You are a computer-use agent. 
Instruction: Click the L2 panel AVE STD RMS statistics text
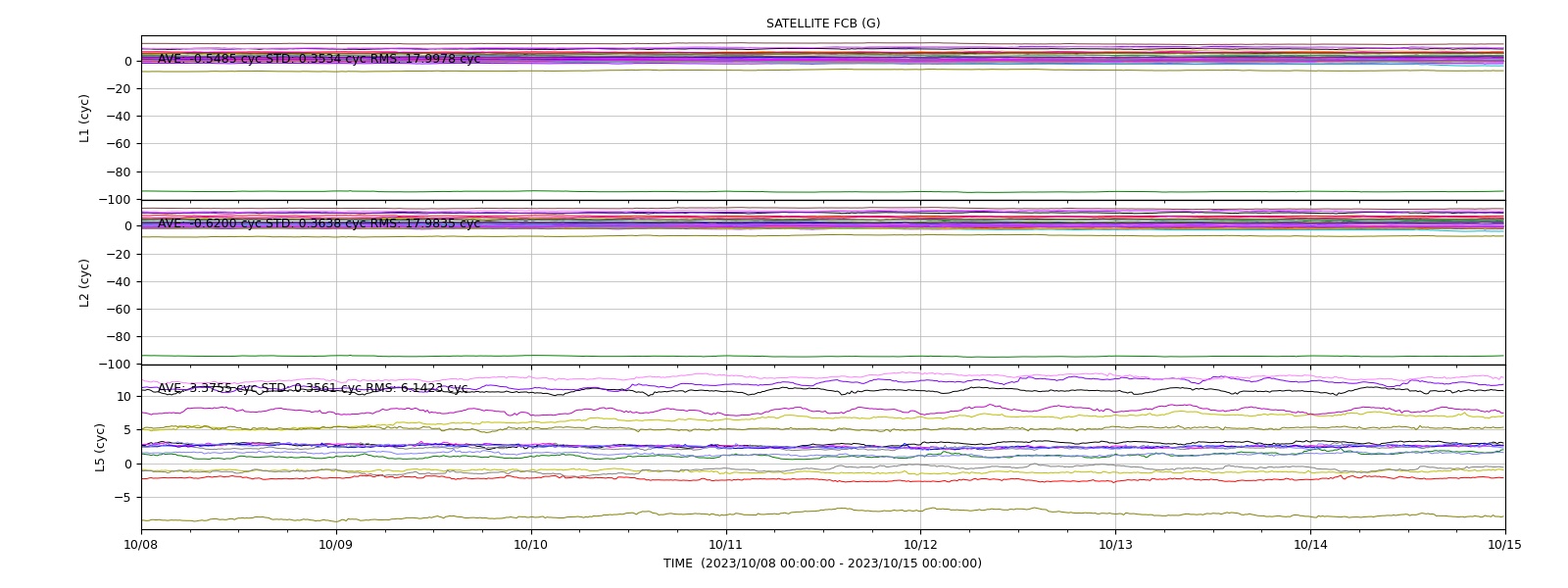click(x=319, y=223)
